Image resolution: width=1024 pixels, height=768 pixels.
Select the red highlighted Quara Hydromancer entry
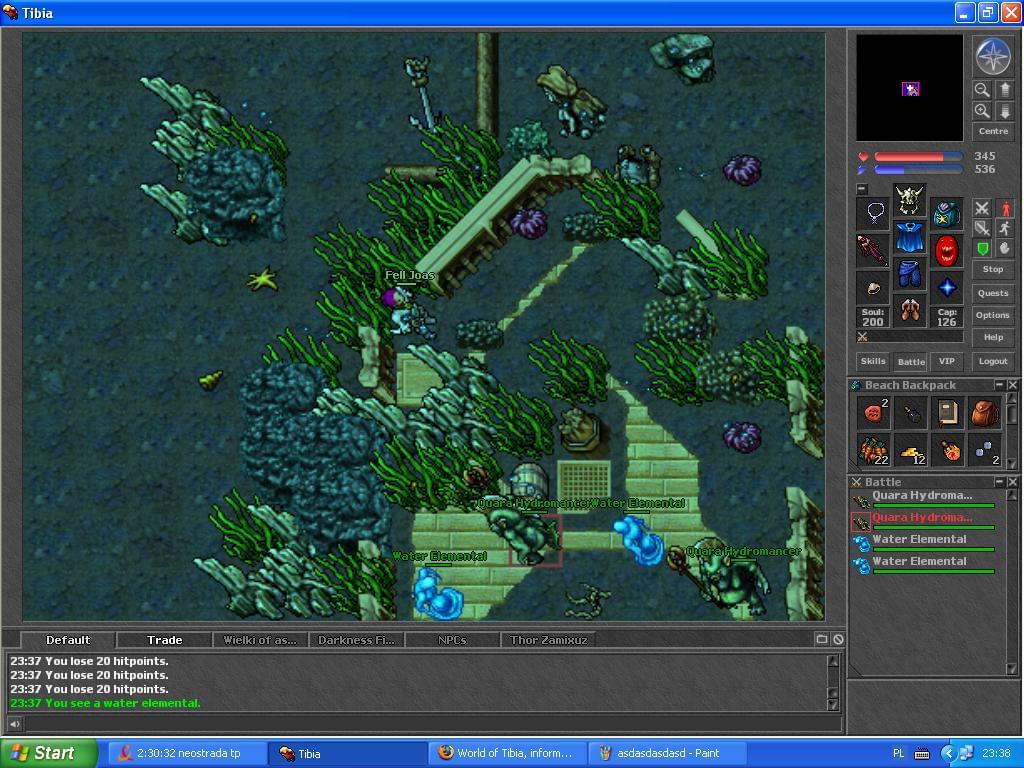click(x=923, y=521)
